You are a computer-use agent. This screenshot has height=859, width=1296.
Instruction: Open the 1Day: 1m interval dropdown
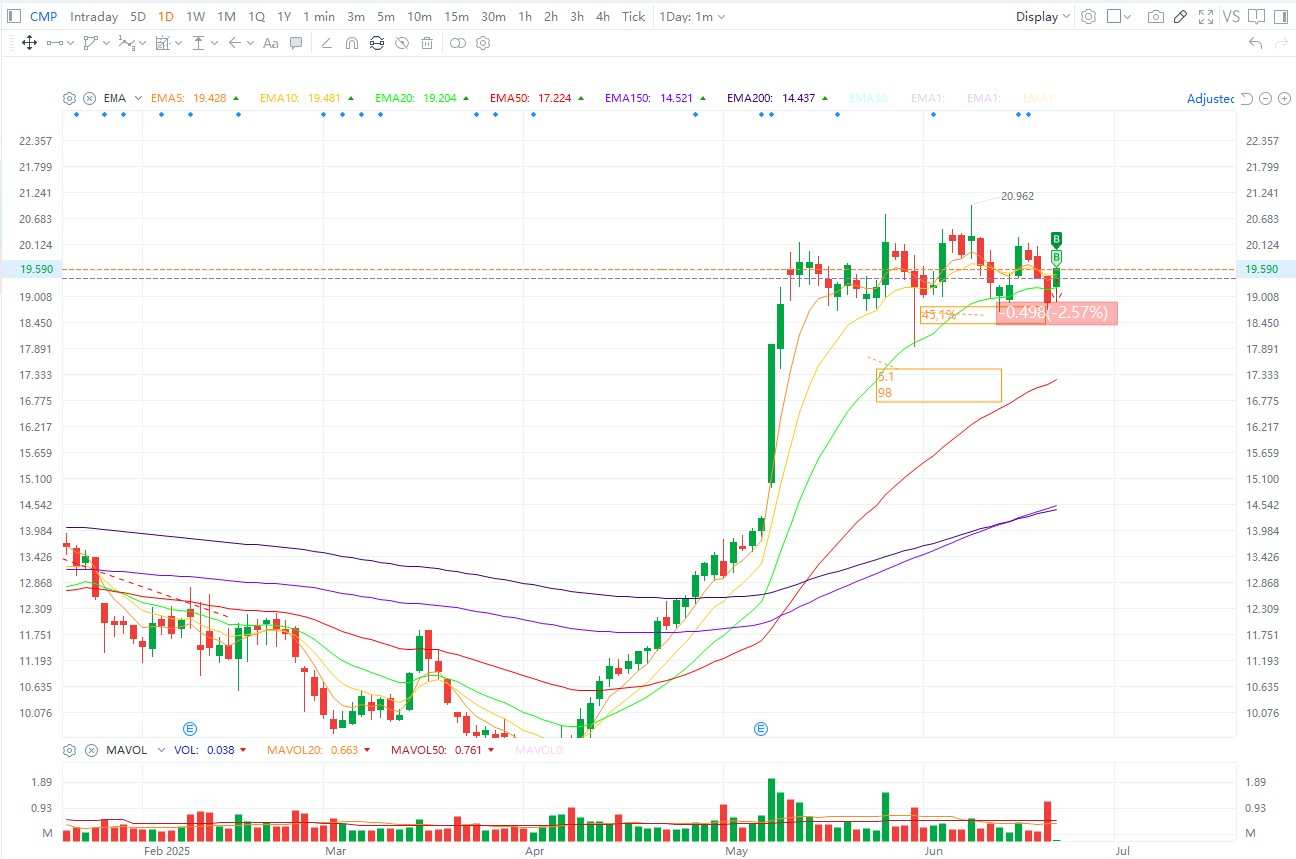(692, 17)
